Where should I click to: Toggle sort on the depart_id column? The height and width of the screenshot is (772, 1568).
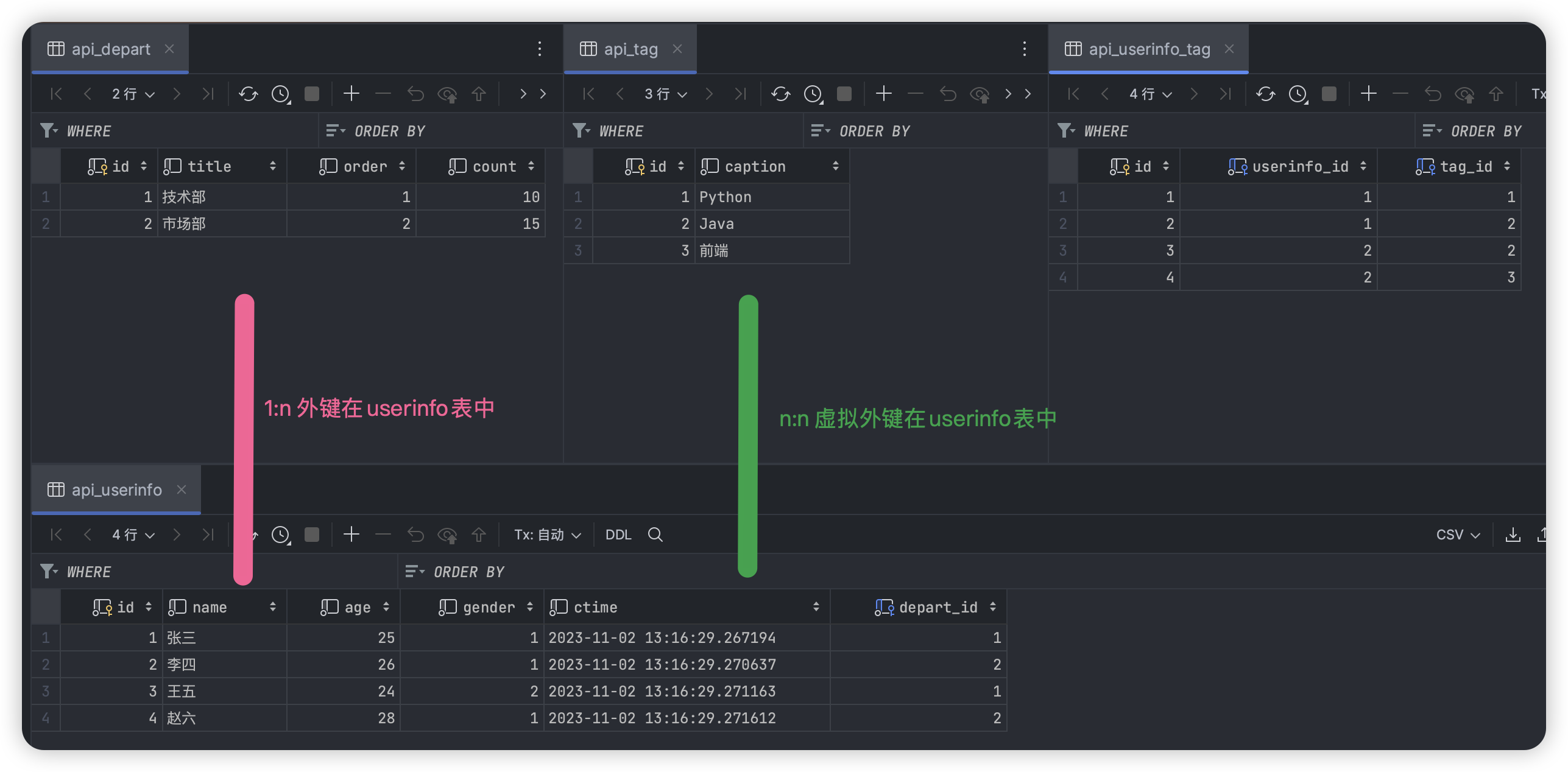(x=992, y=607)
